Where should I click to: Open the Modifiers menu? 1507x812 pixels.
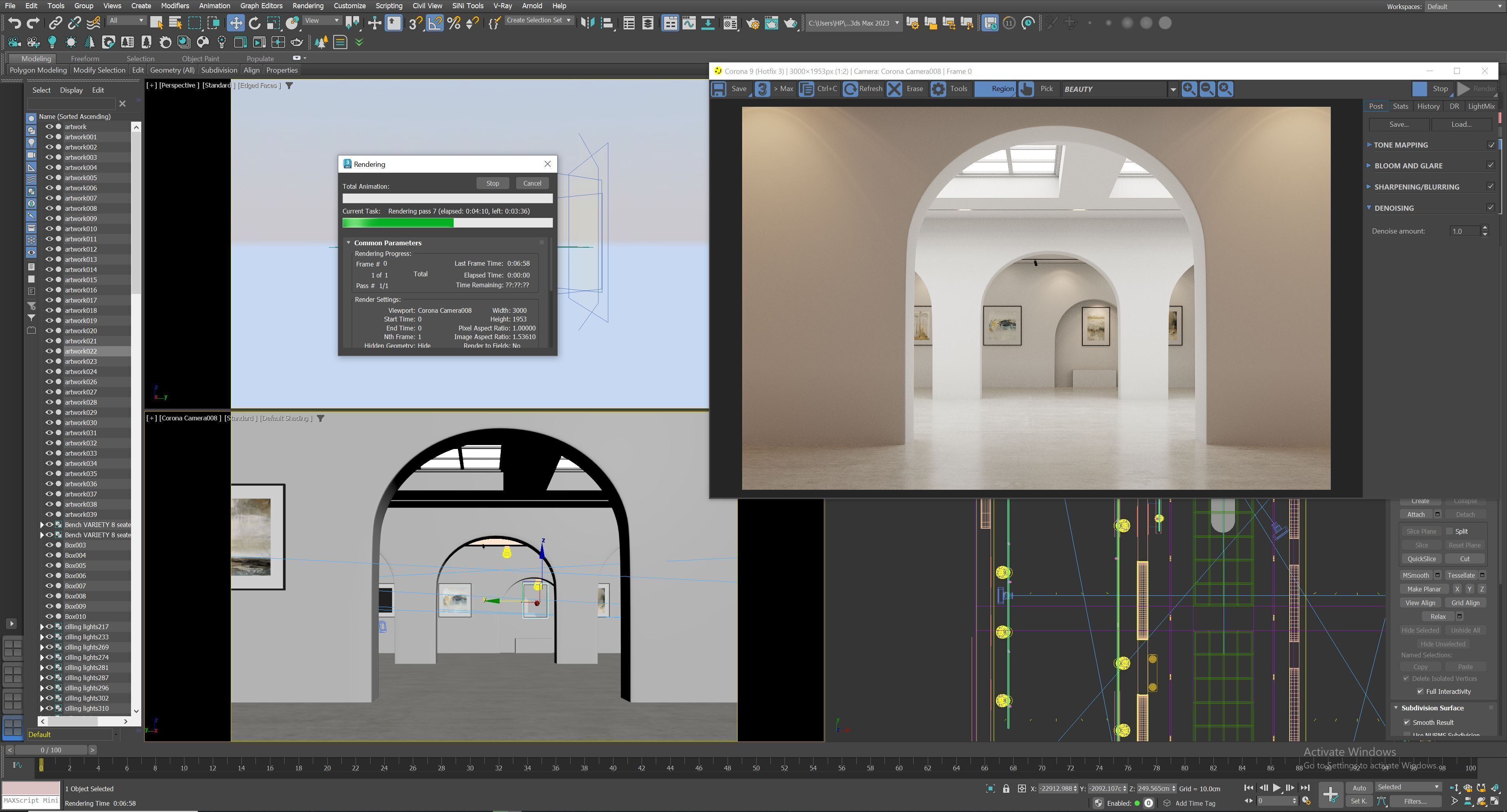tap(175, 6)
